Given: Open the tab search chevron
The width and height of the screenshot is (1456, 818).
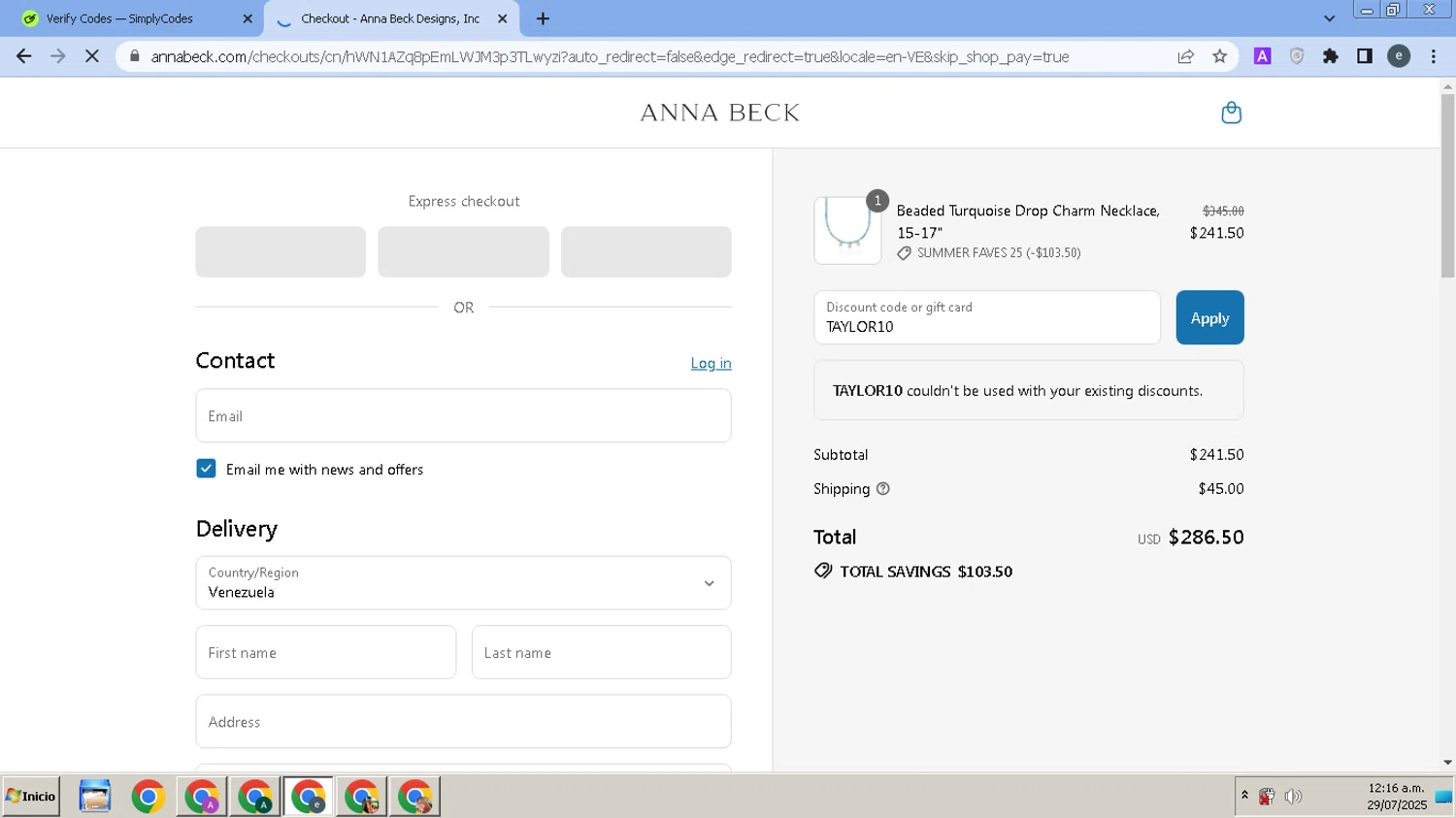Looking at the screenshot, I should (x=1329, y=18).
